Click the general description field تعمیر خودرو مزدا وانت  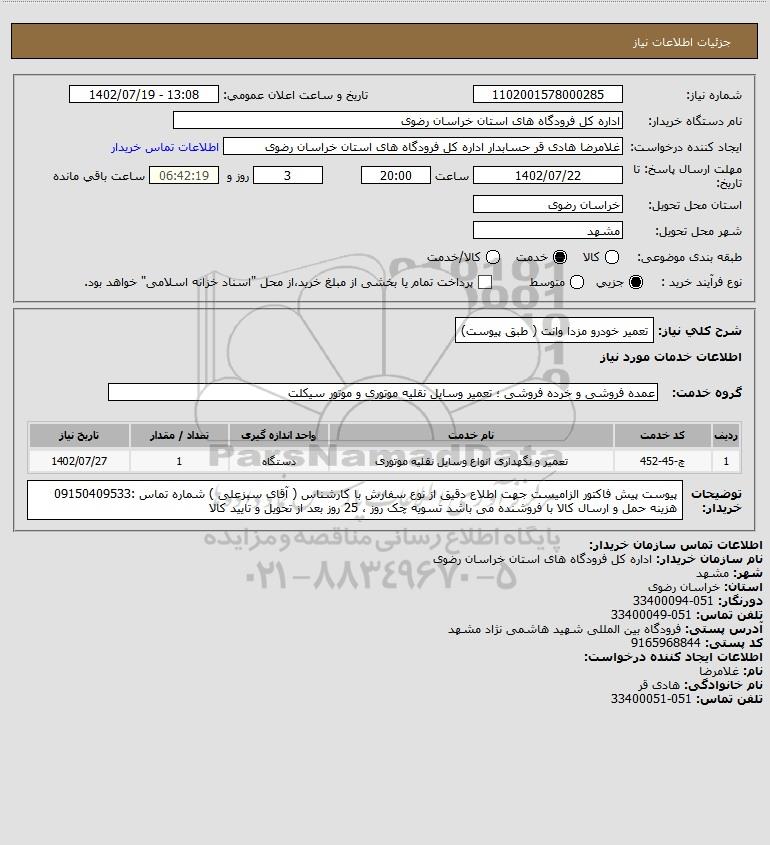click(x=554, y=330)
